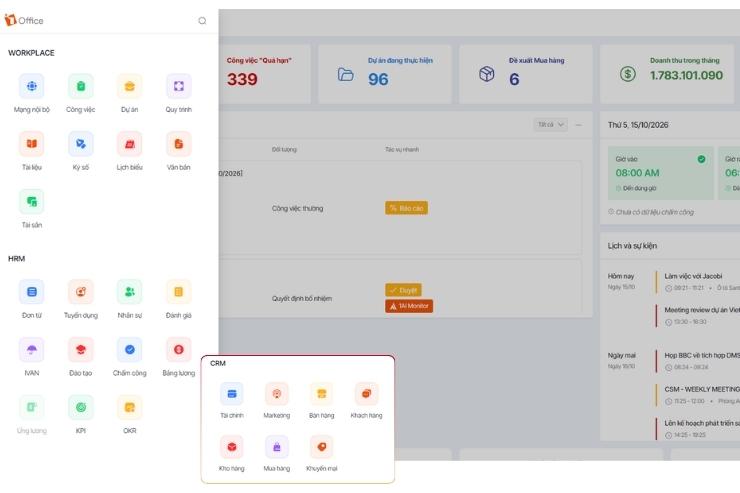Open the Đào tạo app
Viewport: 740px width, 493px height.
81,350
